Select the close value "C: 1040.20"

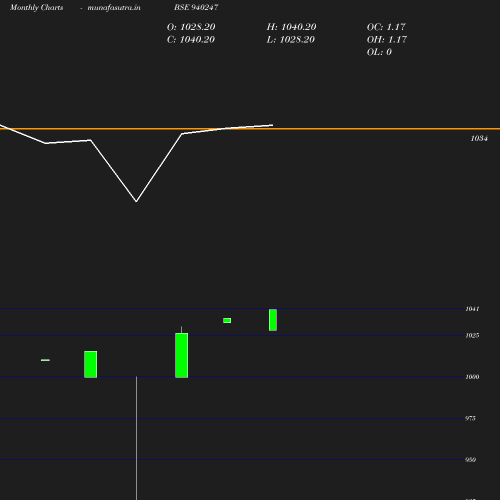click(191, 40)
